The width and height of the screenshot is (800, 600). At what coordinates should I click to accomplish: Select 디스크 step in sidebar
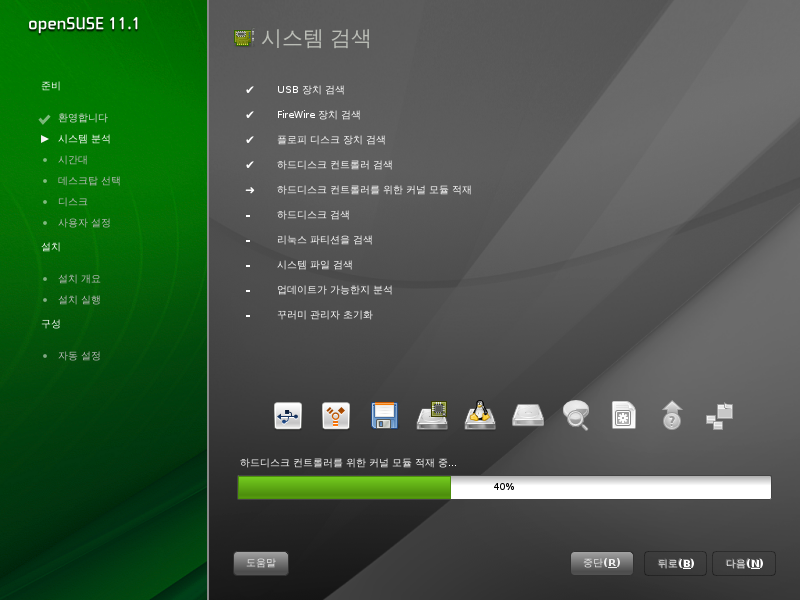tap(72, 202)
